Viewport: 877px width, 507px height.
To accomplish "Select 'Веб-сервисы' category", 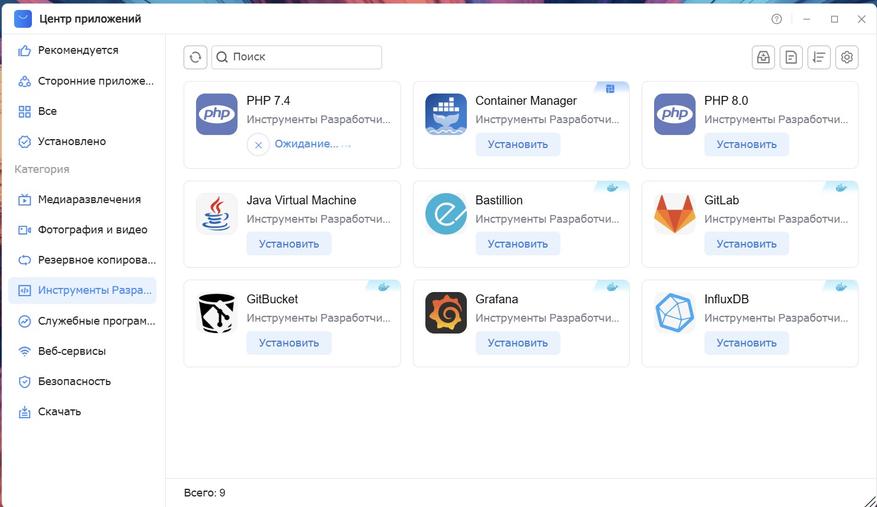I will (x=82, y=351).
